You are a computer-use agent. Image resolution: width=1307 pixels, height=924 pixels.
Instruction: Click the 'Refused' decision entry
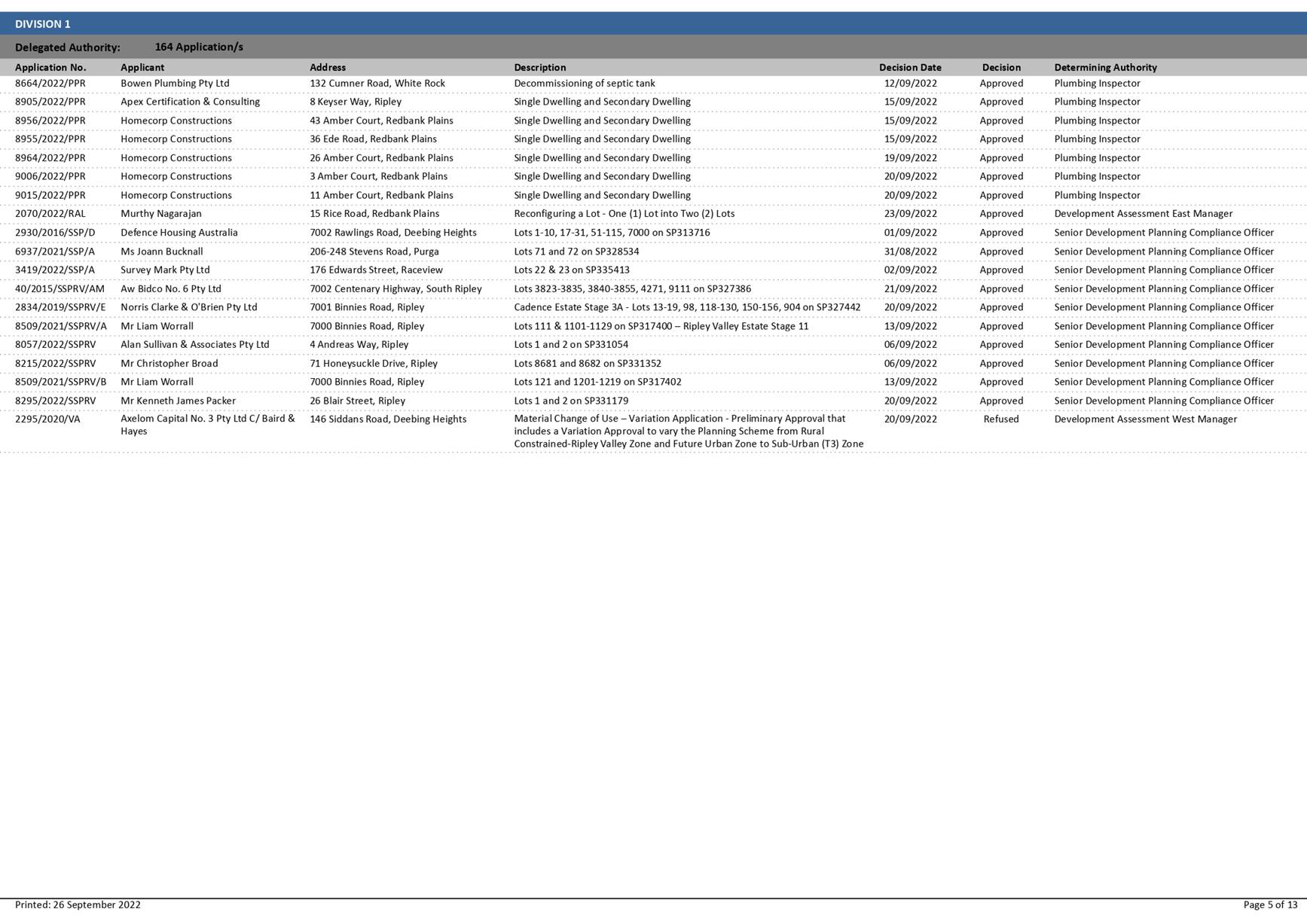click(x=1001, y=419)
